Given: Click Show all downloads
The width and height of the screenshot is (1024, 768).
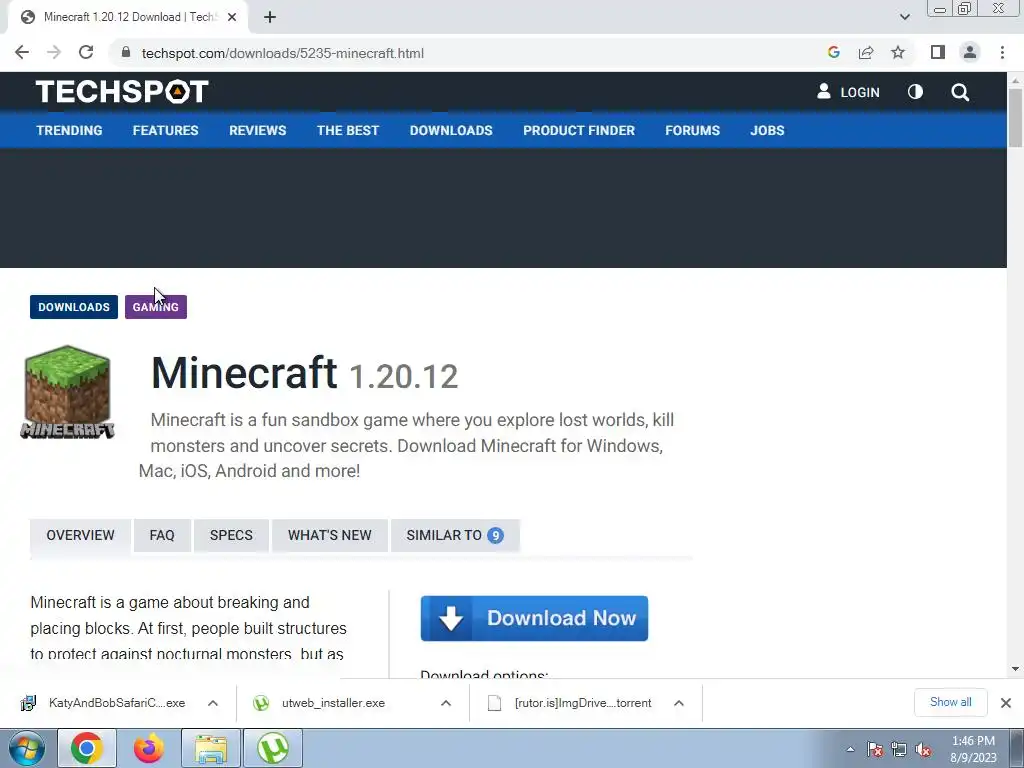Looking at the screenshot, I should tap(950, 702).
